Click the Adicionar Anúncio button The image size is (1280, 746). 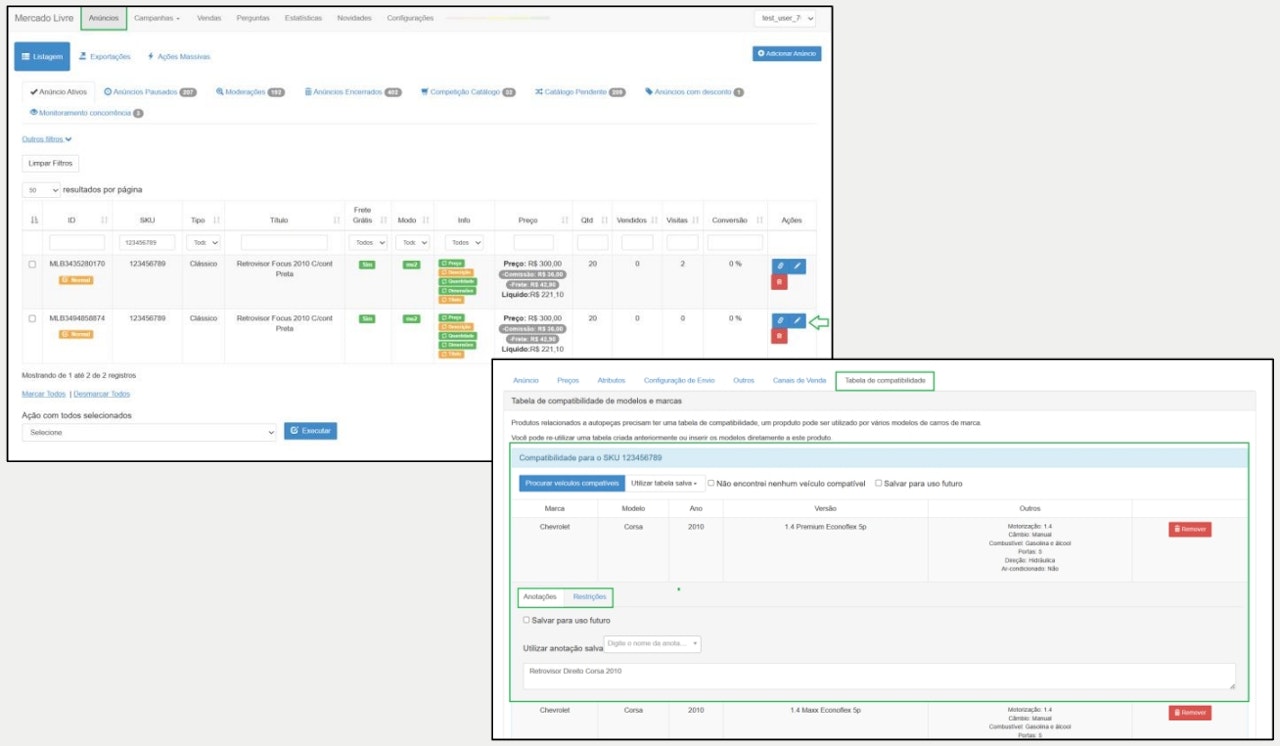pos(786,53)
